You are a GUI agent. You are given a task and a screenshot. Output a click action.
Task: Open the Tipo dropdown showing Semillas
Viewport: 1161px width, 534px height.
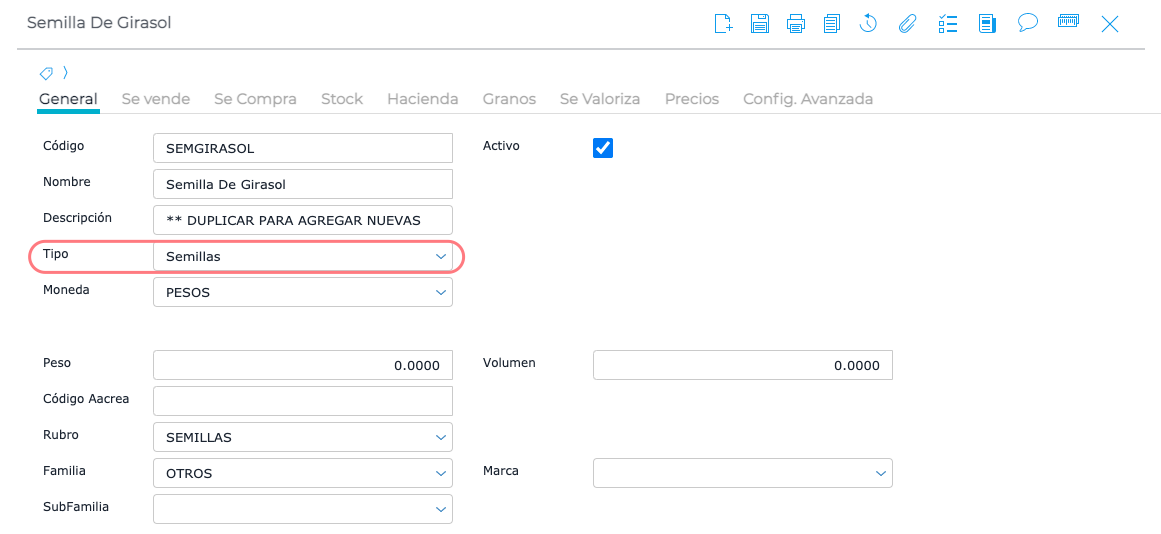302,257
